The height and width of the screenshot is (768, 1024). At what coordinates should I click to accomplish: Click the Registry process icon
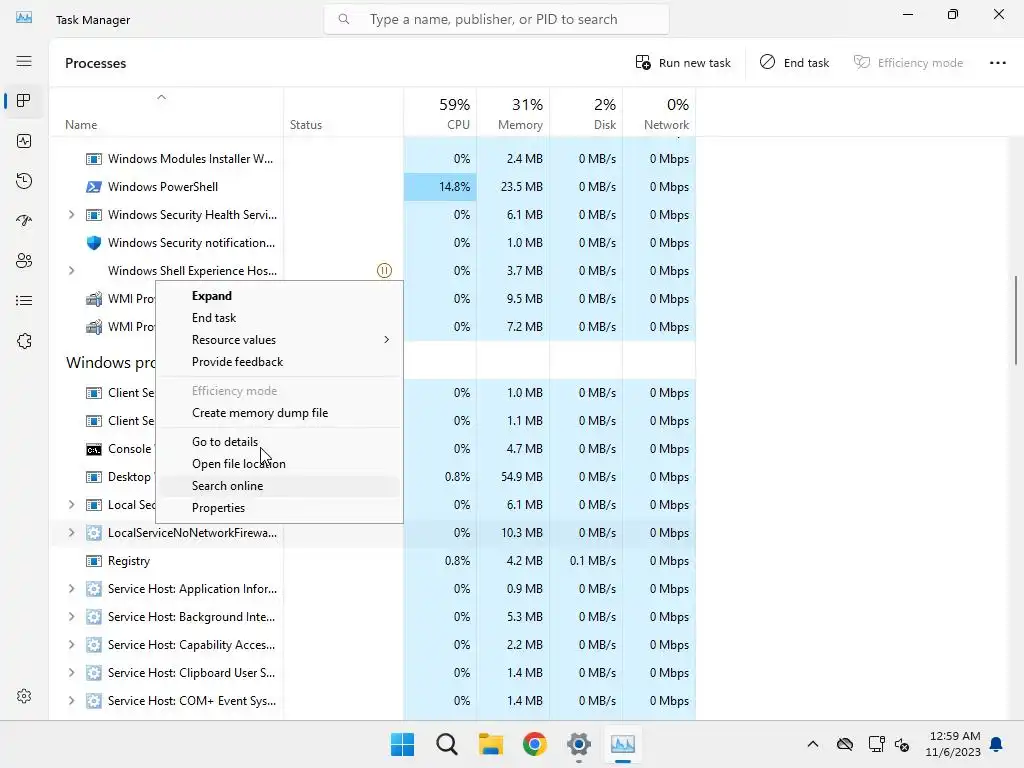94,561
